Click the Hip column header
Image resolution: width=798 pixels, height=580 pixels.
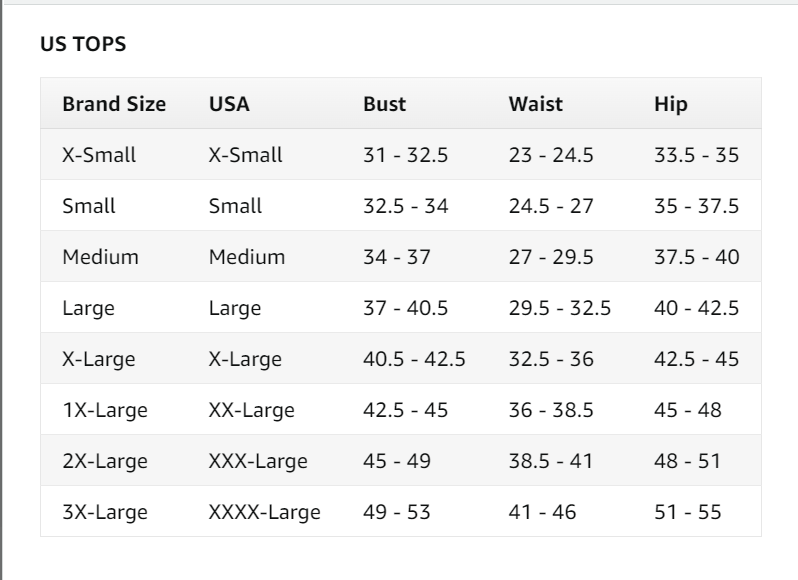pos(671,104)
